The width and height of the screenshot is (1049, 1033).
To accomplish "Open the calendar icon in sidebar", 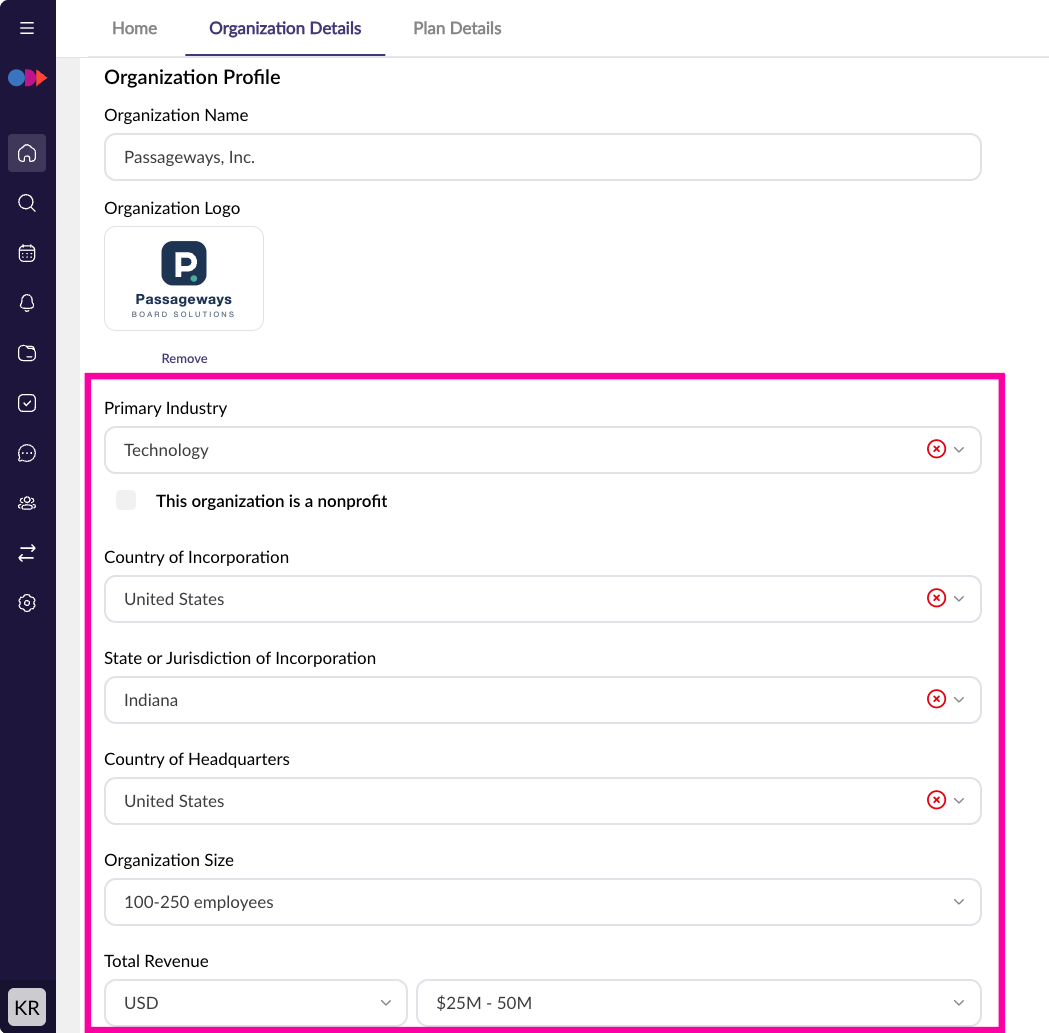I will (27, 253).
